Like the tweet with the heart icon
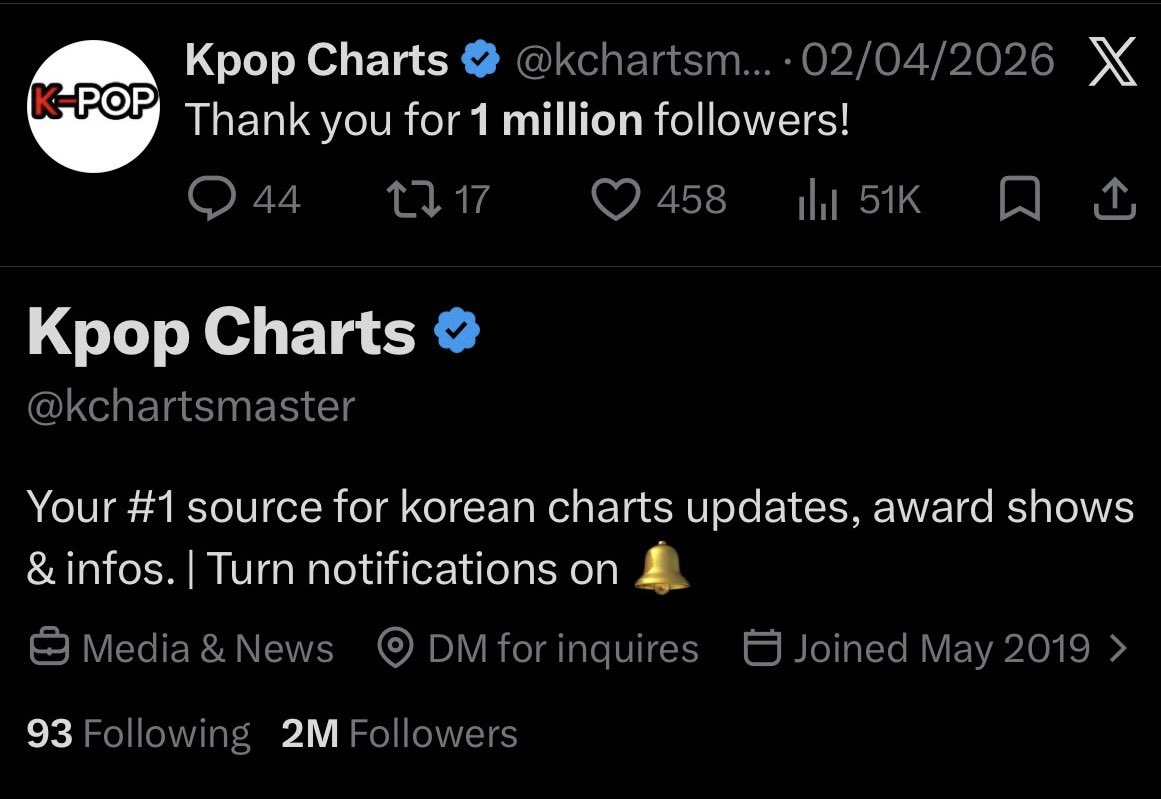 click(x=615, y=199)
